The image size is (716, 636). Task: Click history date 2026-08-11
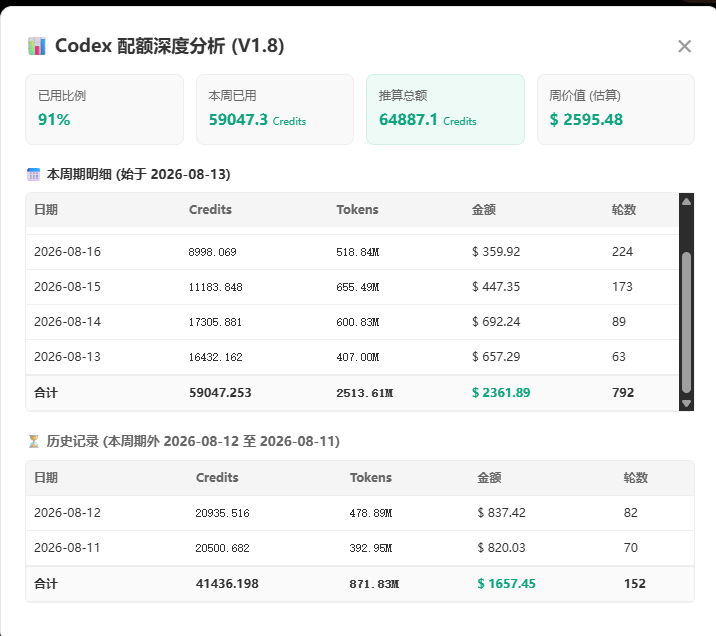point(68,548)
